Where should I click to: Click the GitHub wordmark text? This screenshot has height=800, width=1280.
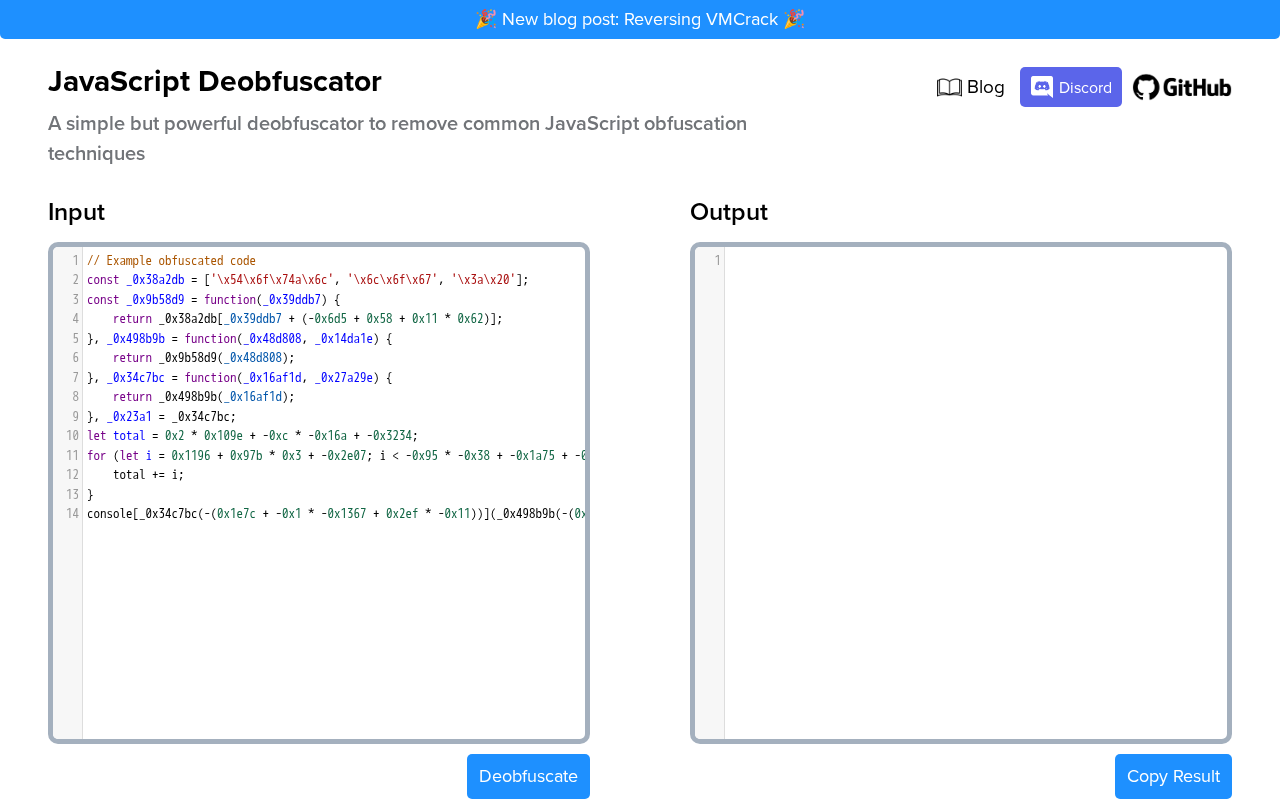[1197, 88]
